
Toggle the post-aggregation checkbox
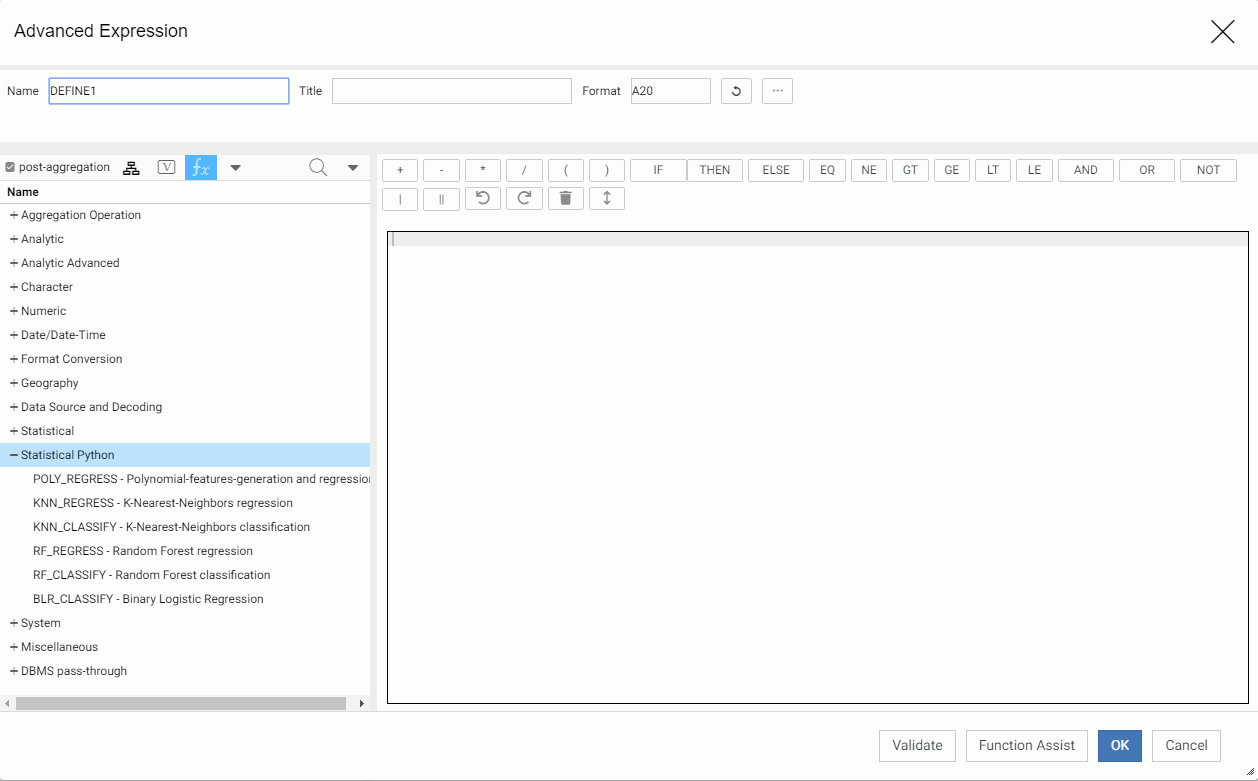click(10, 167)
